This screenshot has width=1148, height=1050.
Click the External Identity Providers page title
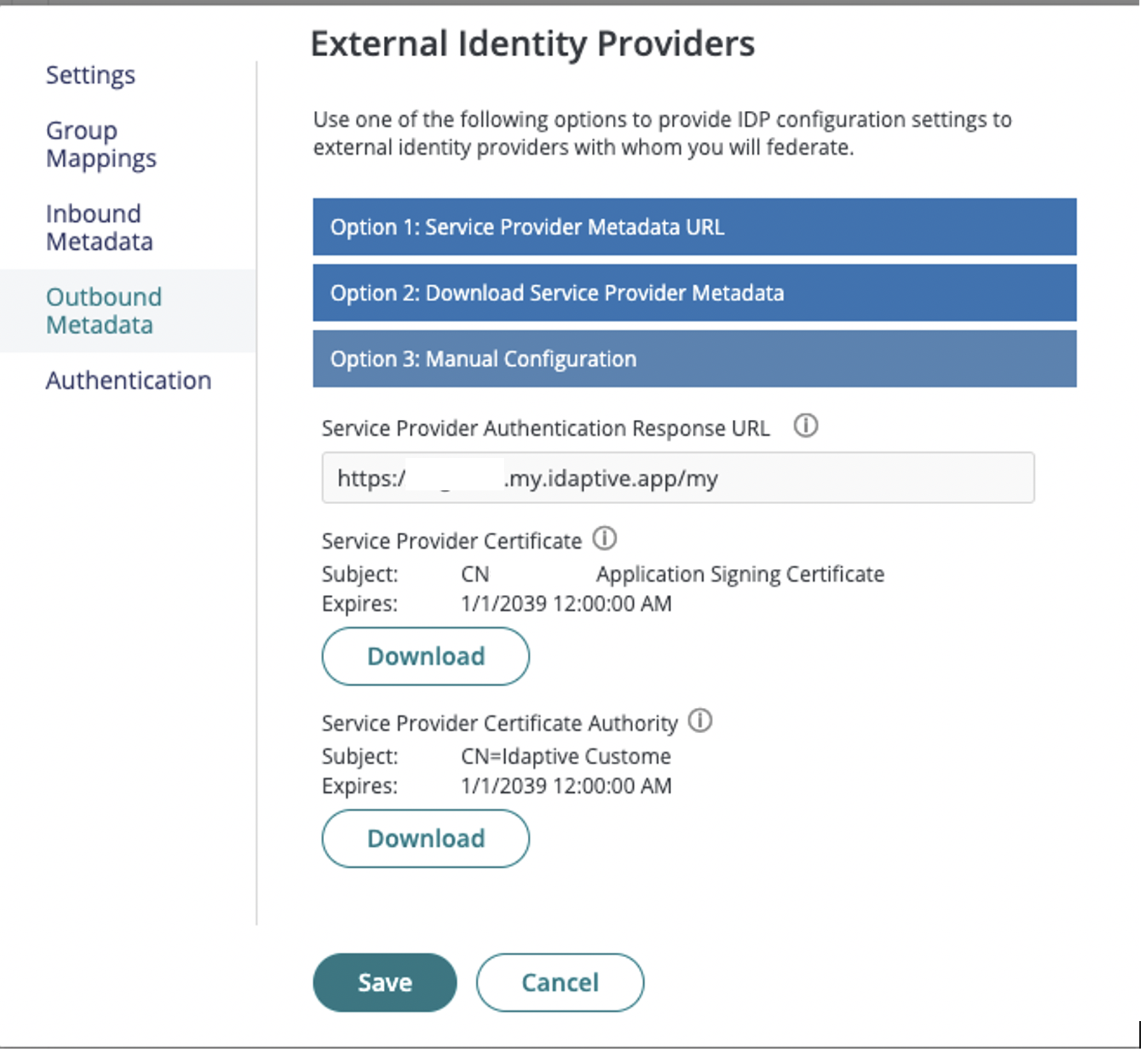click(533, 43)
